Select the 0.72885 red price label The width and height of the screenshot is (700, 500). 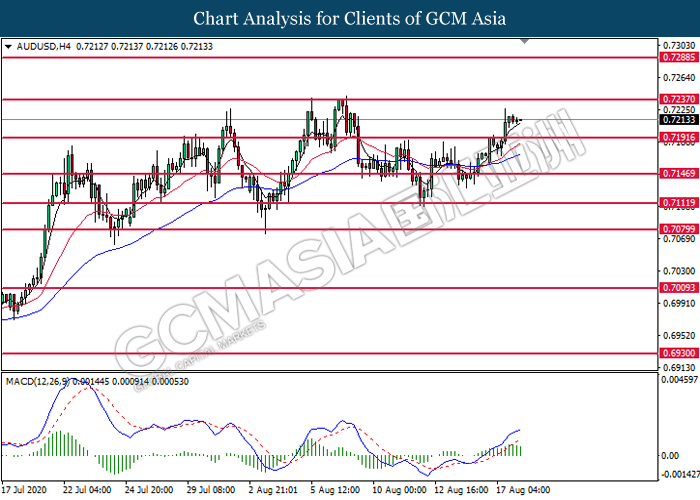tap(679, 57)
